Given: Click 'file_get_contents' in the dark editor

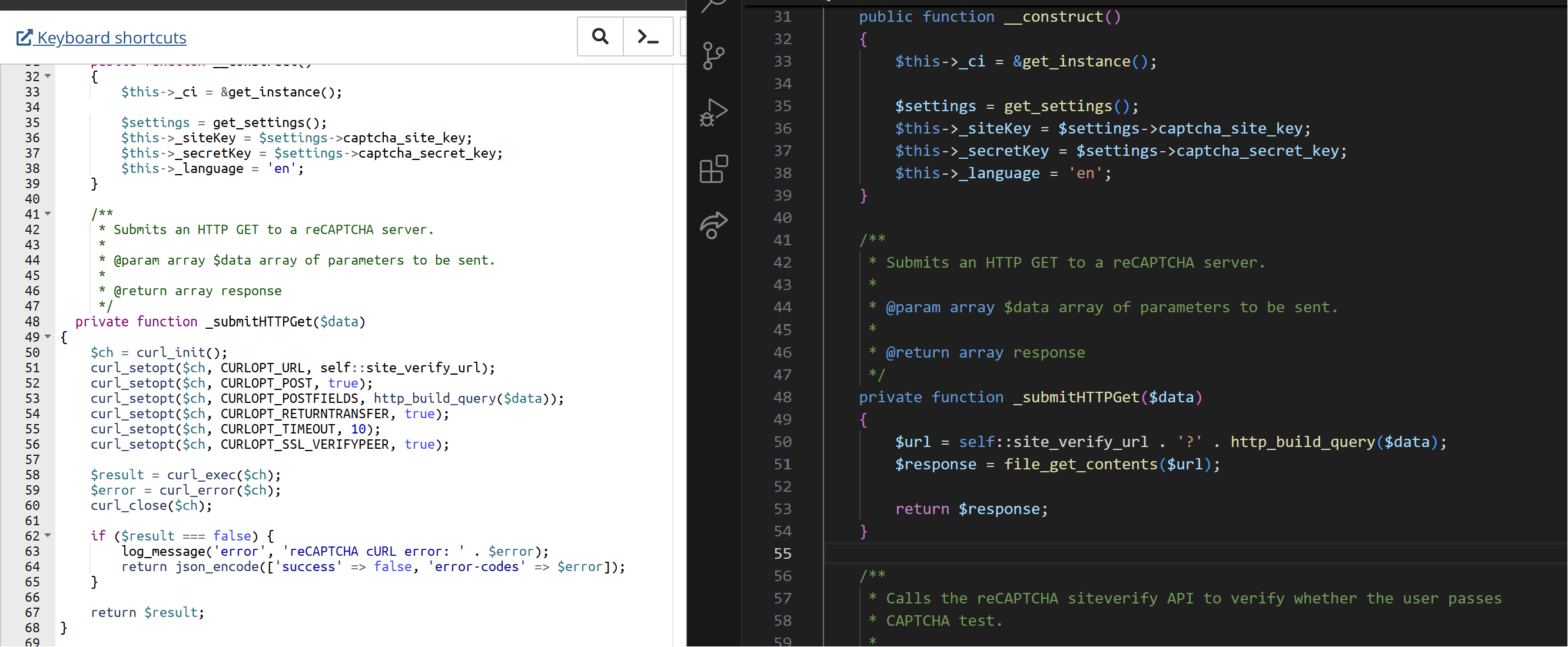Looking at the screenshot, I should [1081, 465].
